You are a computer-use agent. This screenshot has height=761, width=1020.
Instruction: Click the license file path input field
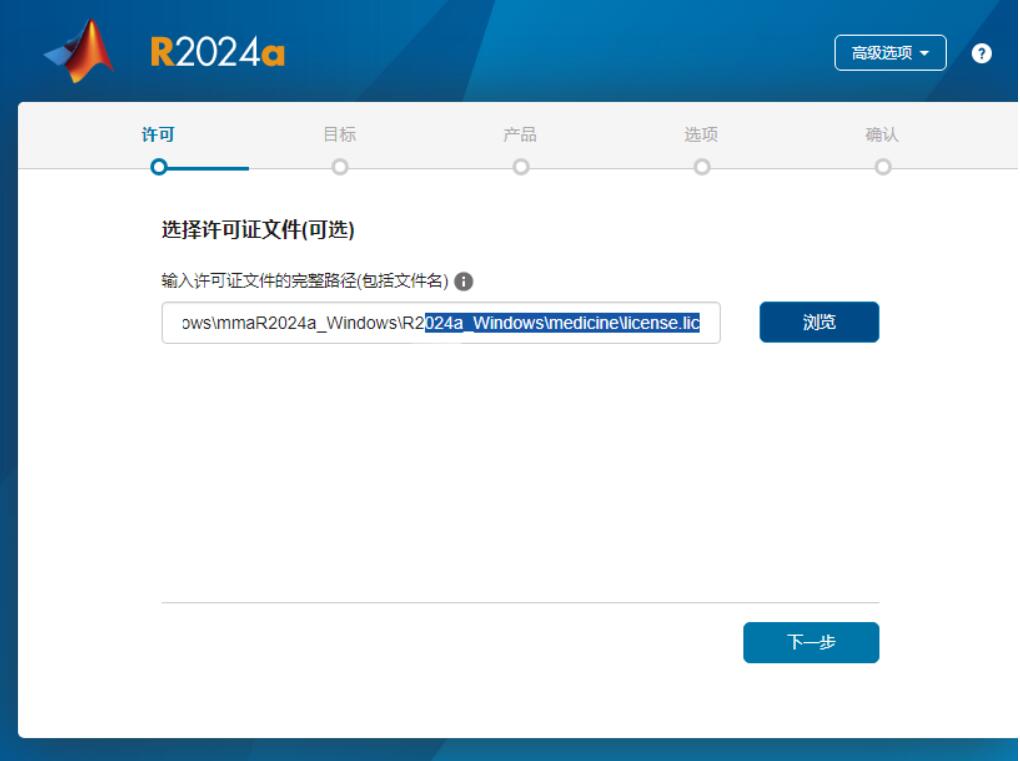pyautogui.click(x=445, y=323)
